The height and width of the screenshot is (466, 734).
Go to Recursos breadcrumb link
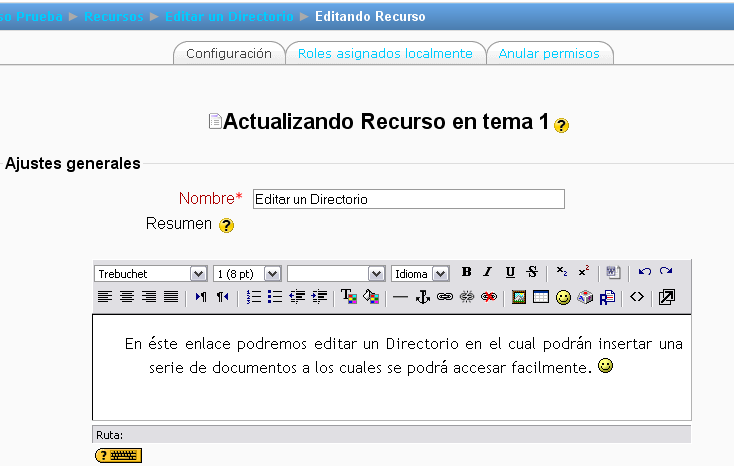point(113,17)
